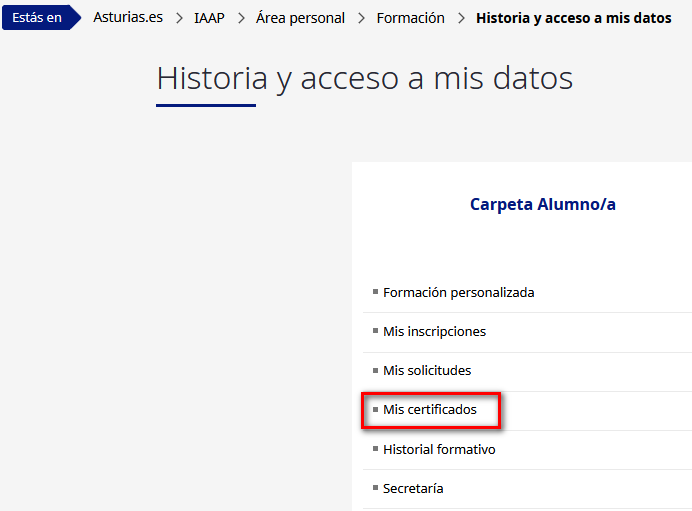Click the chevron right after Área personal
Screen dimensions: 692x511
point(361,18)
